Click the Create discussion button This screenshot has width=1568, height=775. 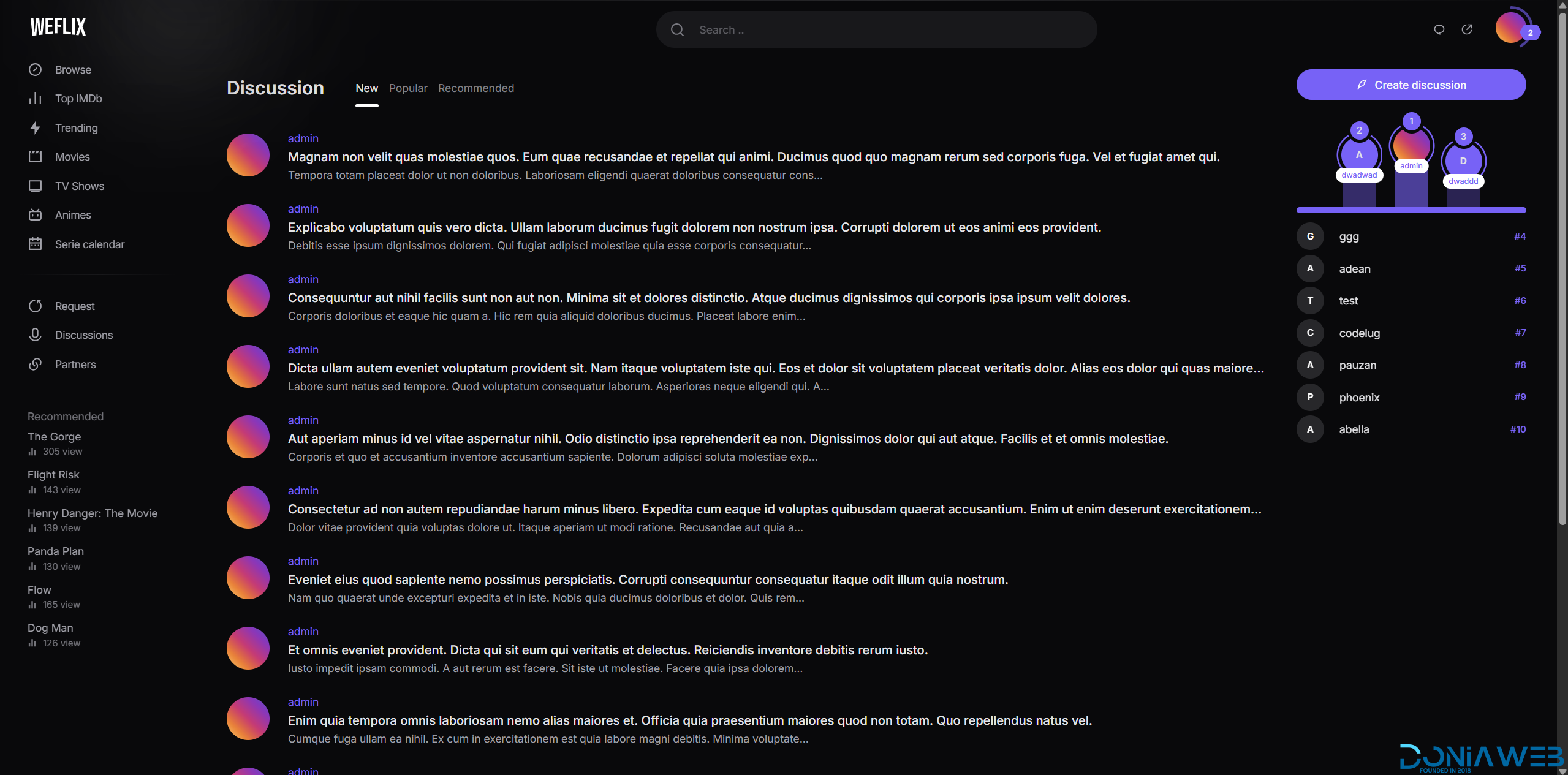(1411, 85)
